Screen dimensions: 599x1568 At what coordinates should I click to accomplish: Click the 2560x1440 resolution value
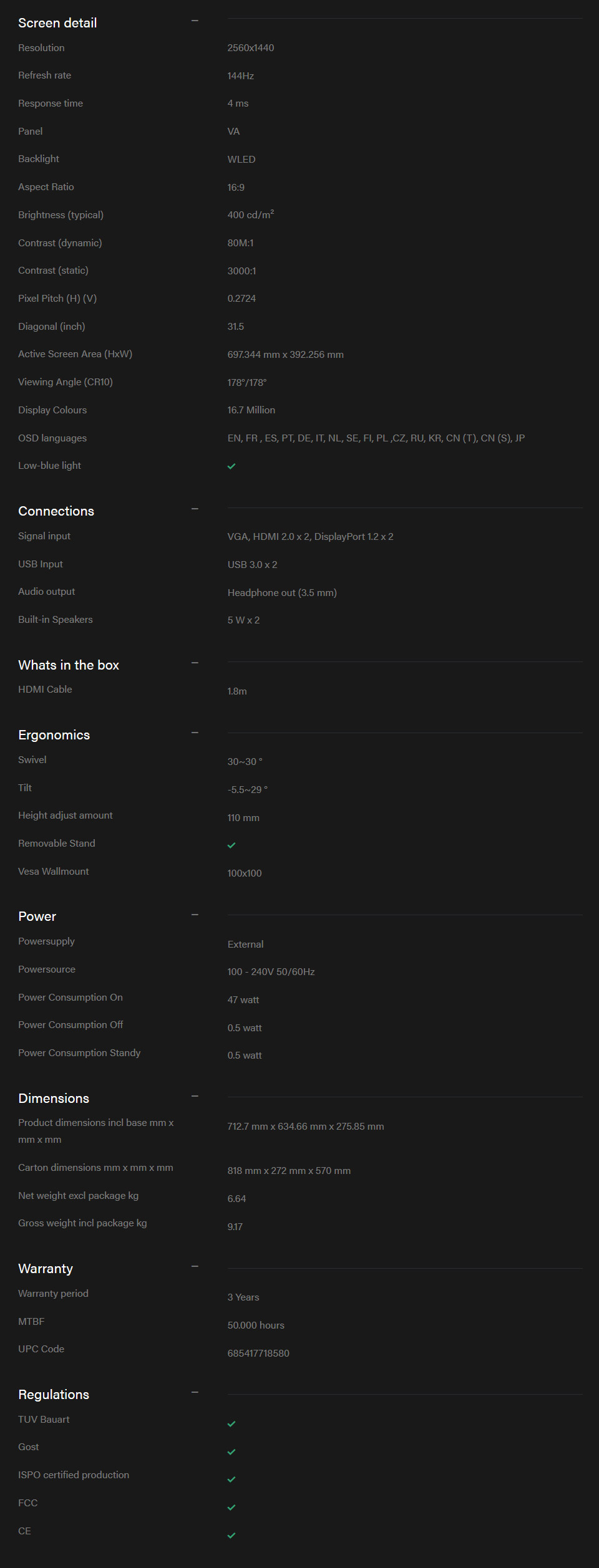pos(251,48)
